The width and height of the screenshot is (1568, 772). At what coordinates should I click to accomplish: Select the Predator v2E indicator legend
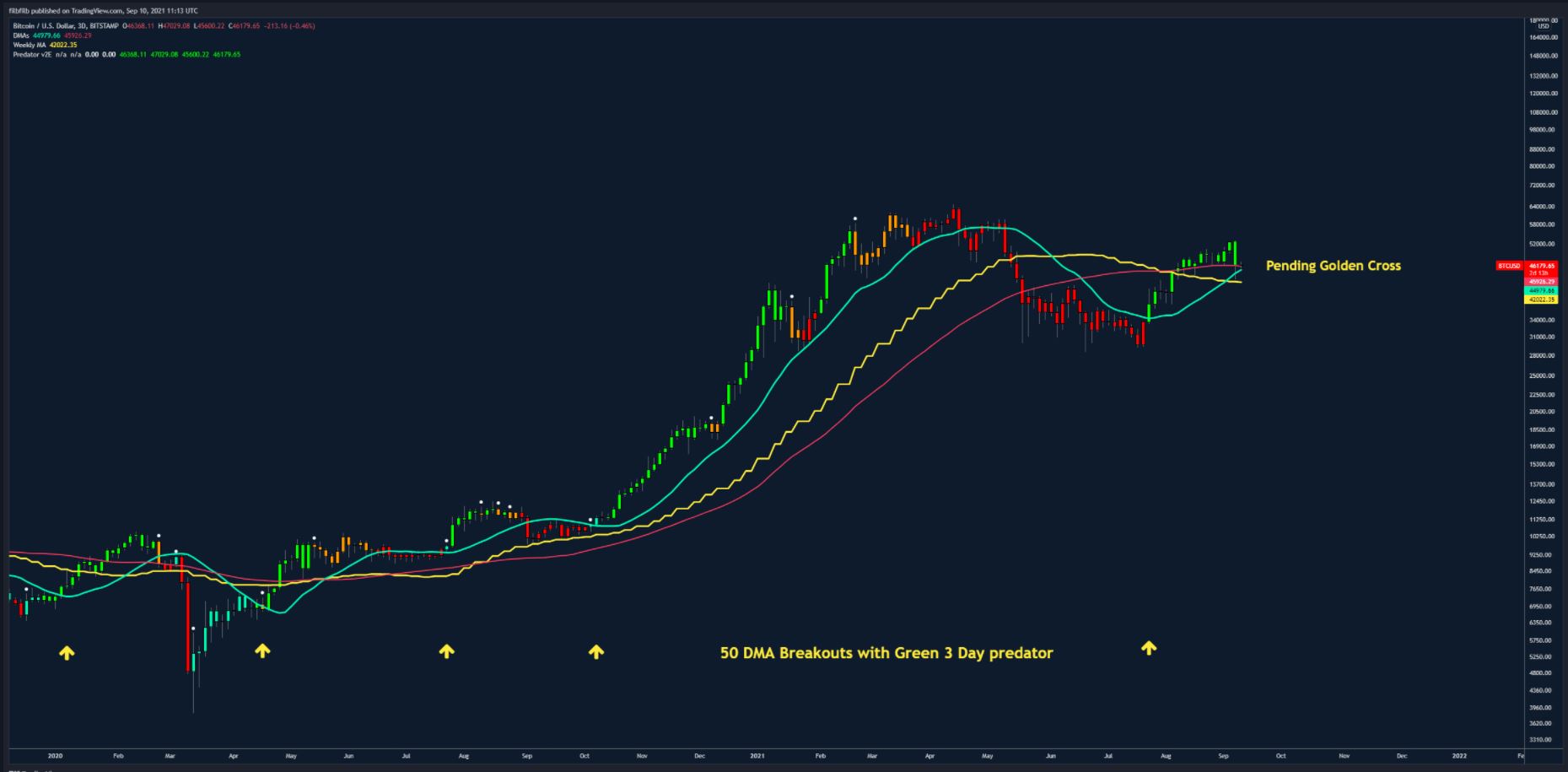pyautogui.click(x=33, y=54)
